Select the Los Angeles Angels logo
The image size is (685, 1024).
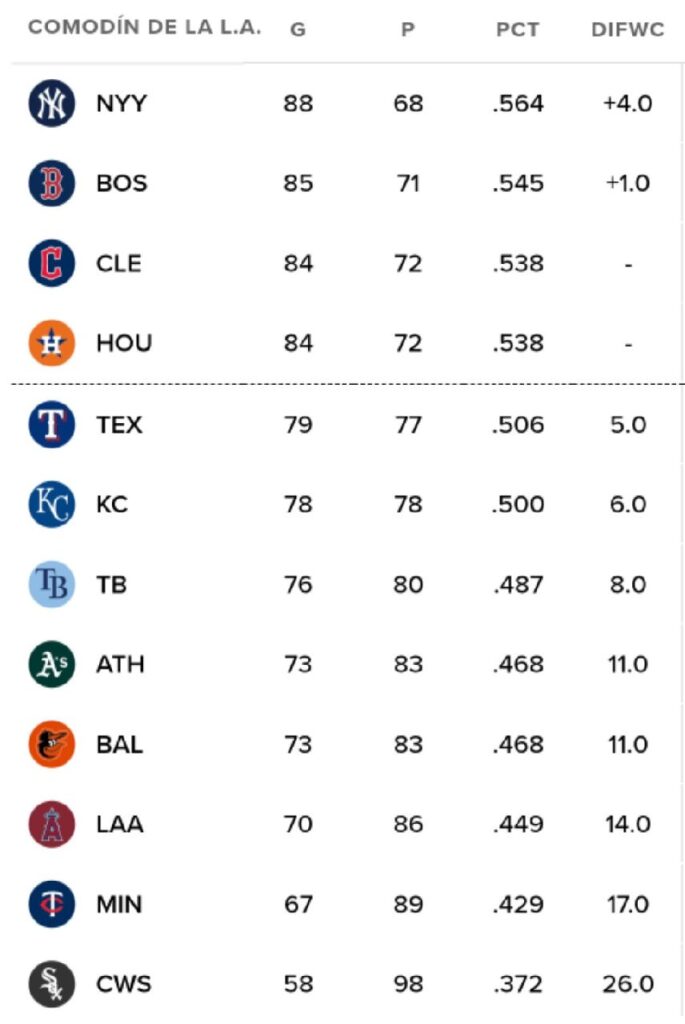52,825
